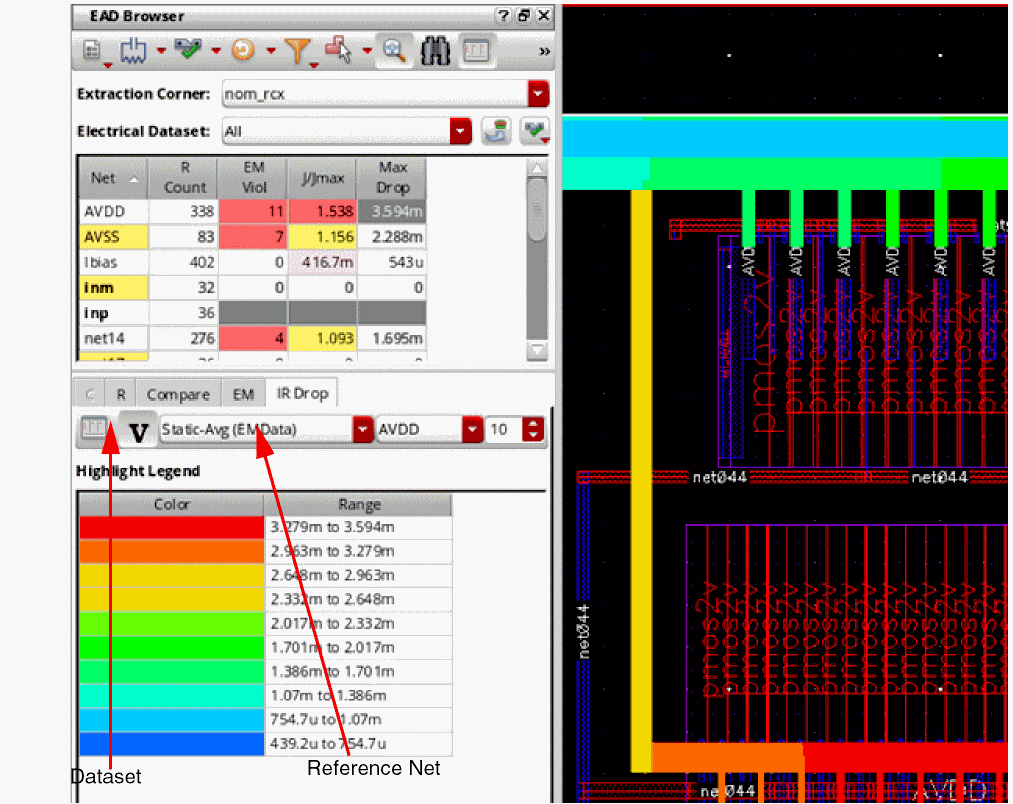Open the Electrical Dataset dropdown
This screenshot has height=804, width=1013.
coord(460,131)
